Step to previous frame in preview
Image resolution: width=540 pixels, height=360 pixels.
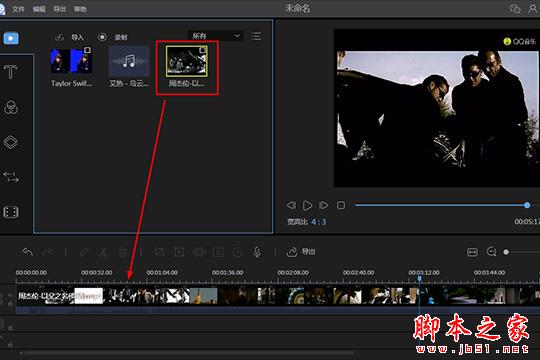point(291,205)
